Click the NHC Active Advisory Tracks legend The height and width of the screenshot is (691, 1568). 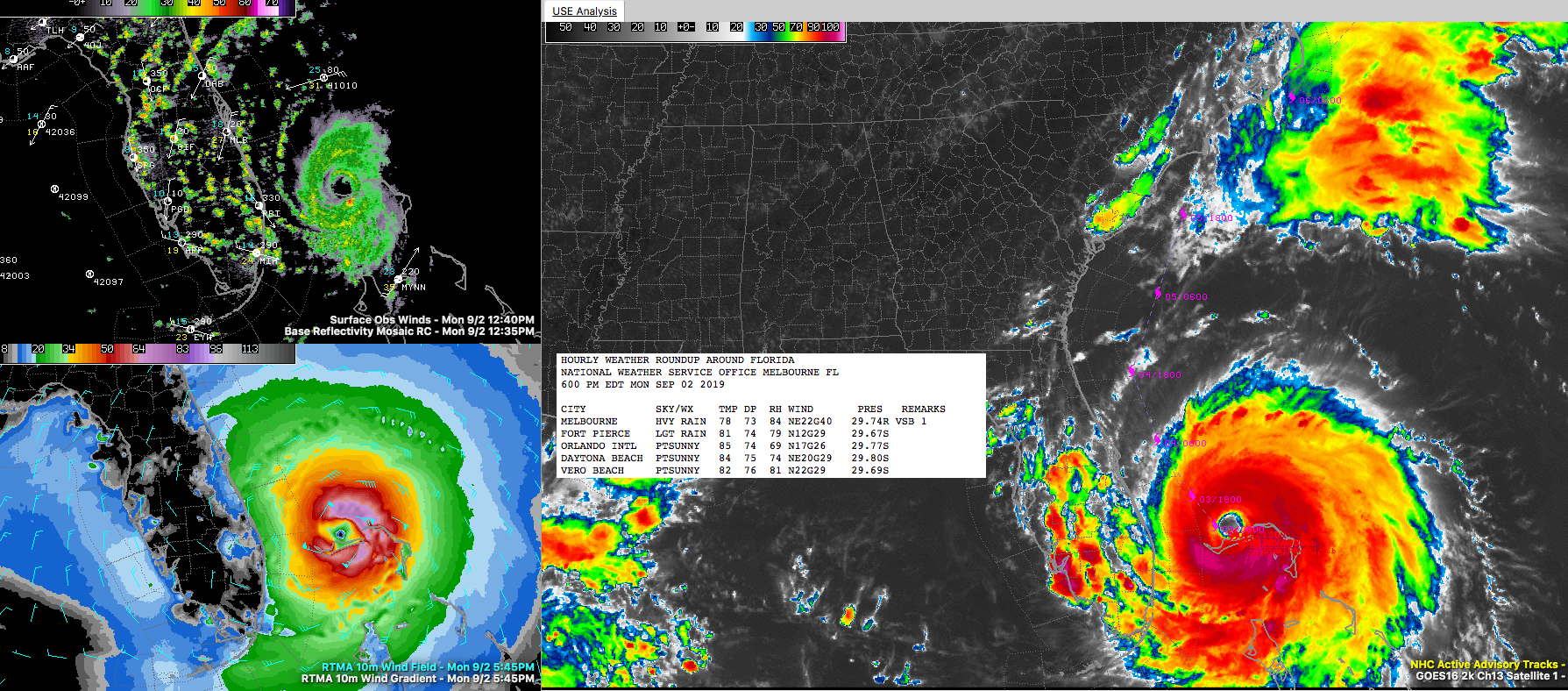(1486, 665)
